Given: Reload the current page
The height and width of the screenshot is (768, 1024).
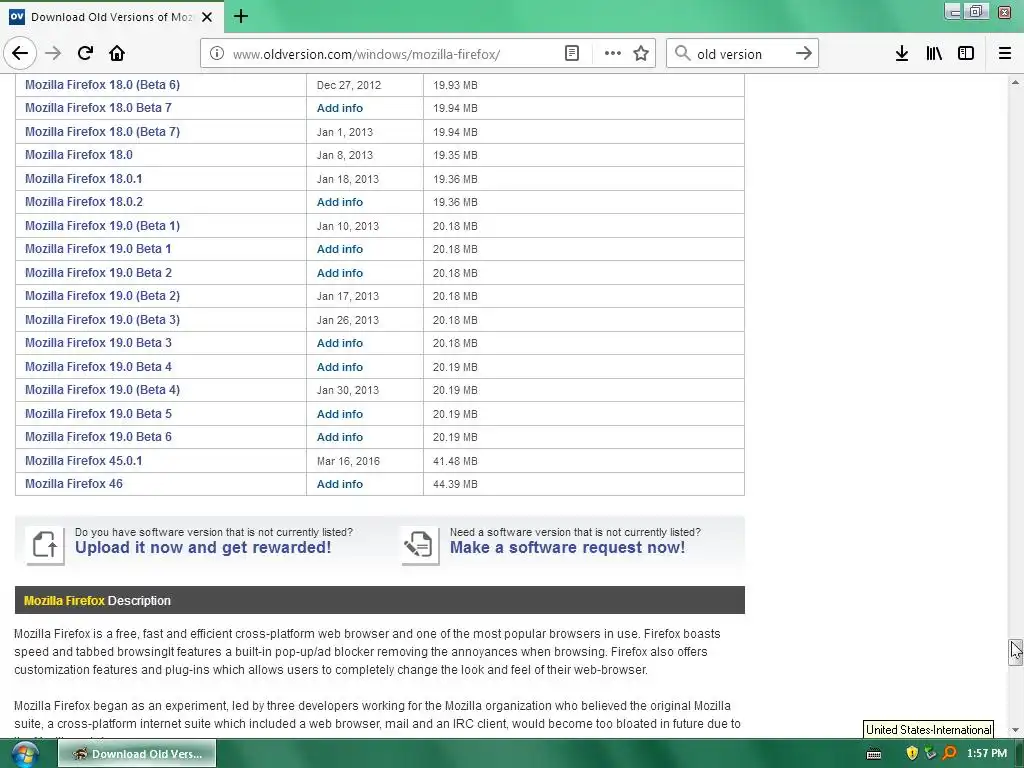Looking at the screenshot, I should (85, 54).
